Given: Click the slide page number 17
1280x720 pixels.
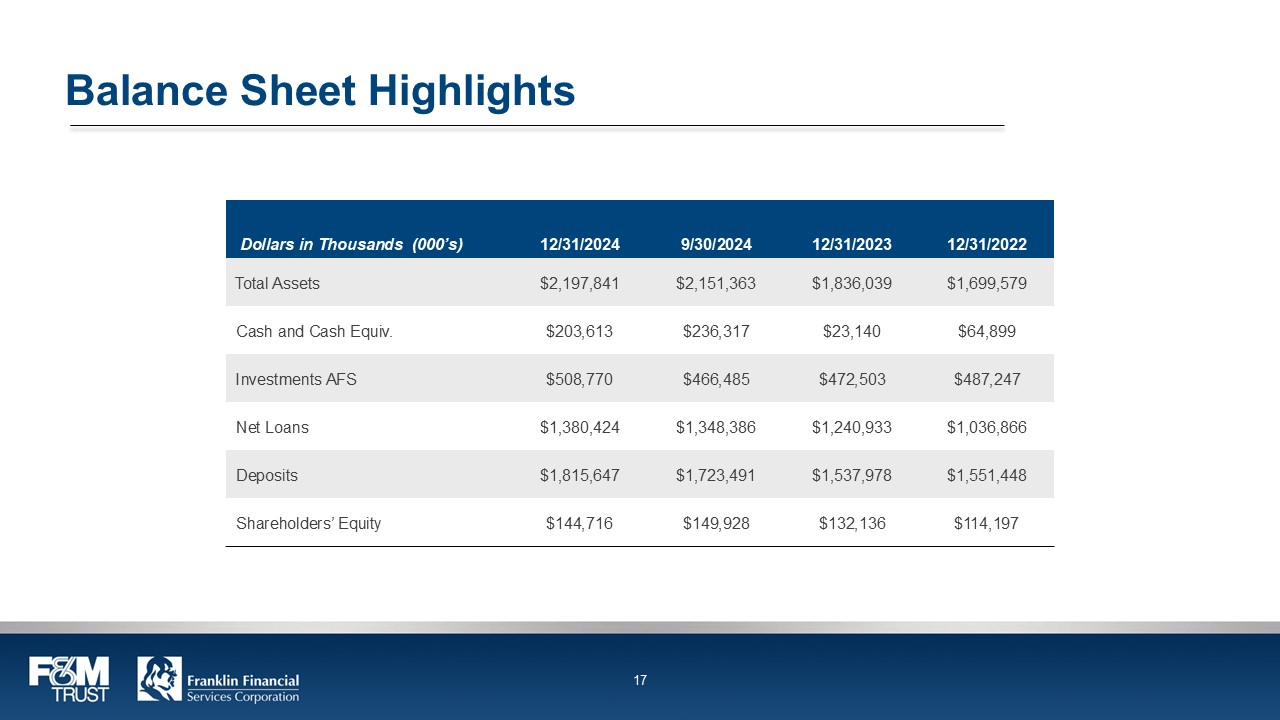Looking at the screenshot, I should tap(640, 680).
